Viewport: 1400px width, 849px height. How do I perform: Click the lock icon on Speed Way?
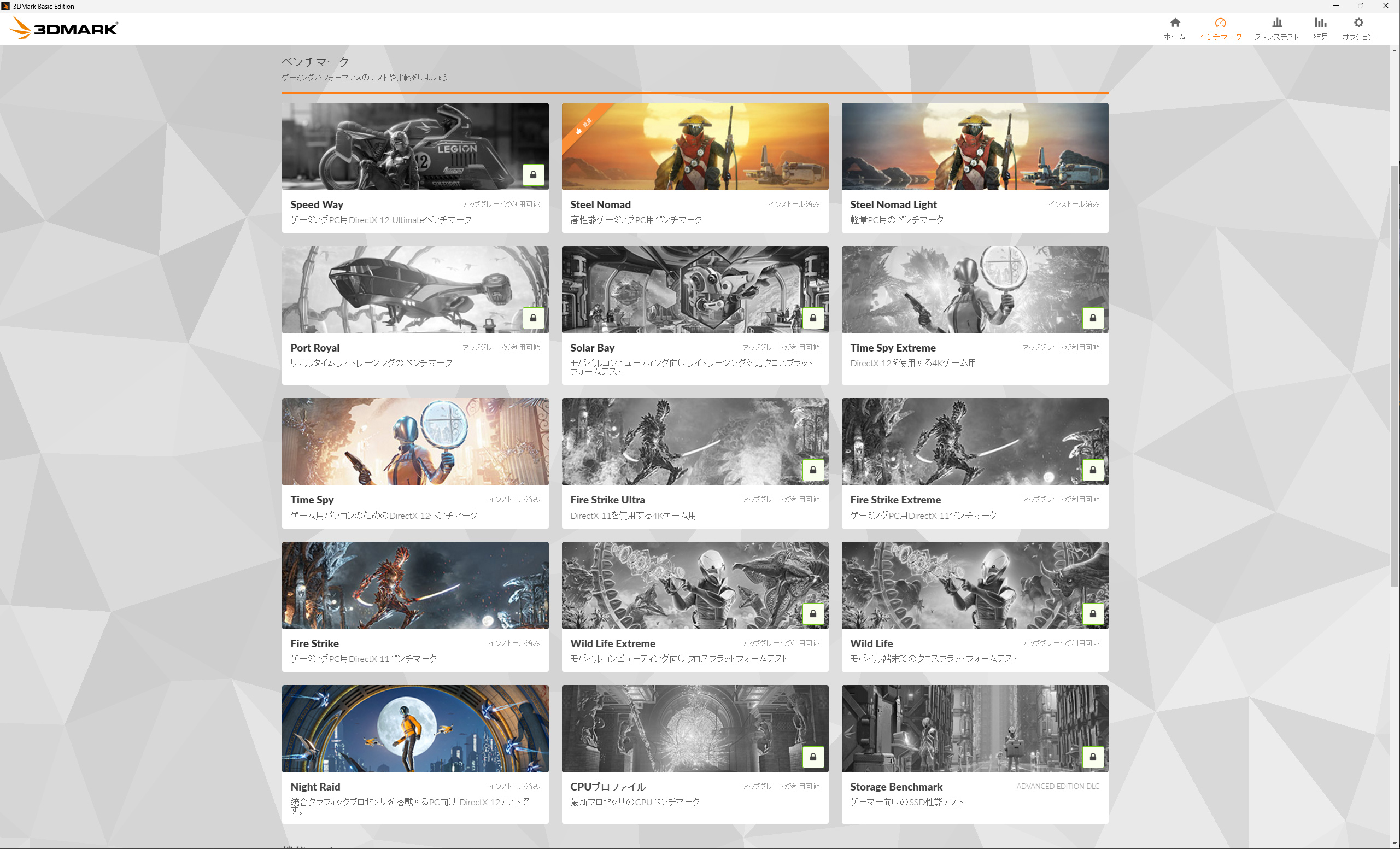pos(533,174)
